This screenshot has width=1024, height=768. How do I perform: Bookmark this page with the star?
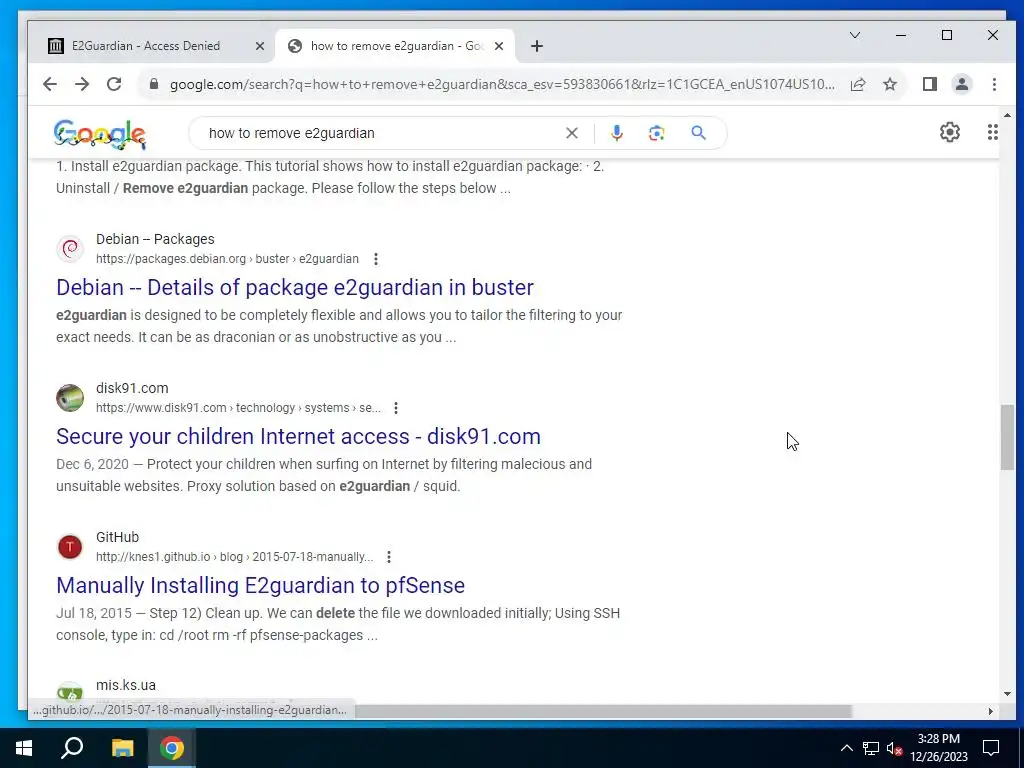tap(889, 84)
